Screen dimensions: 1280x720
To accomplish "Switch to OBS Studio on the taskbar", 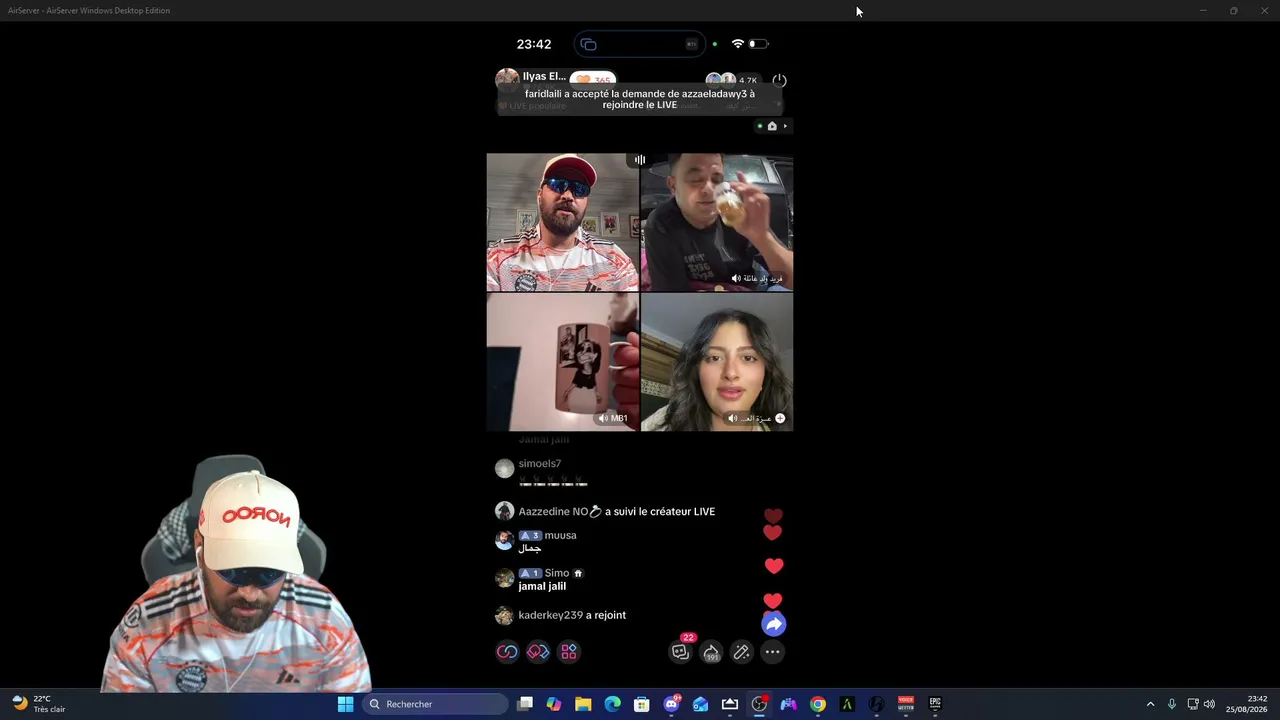I will click(760, 704).
